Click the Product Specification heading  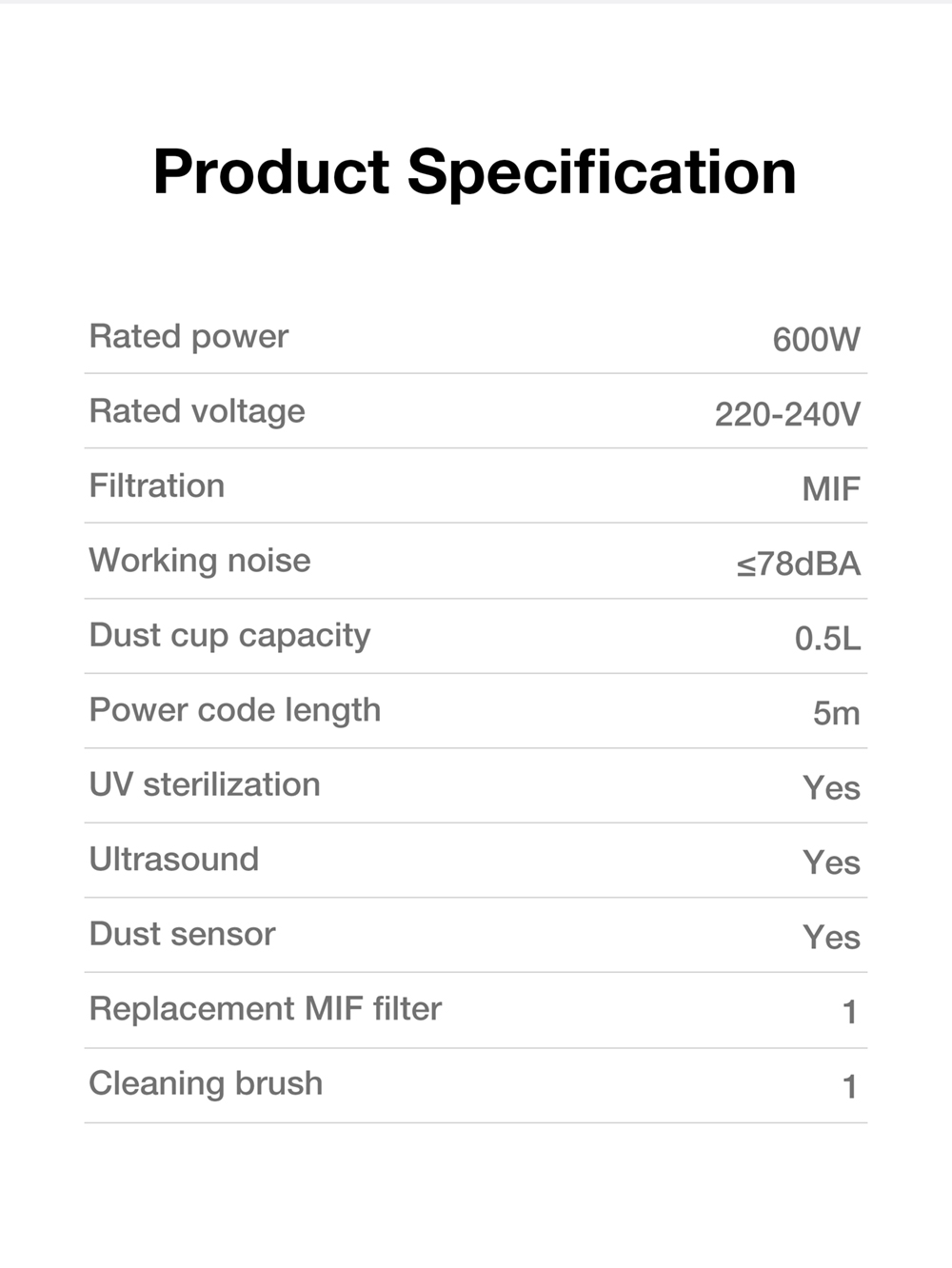point(474,174)
